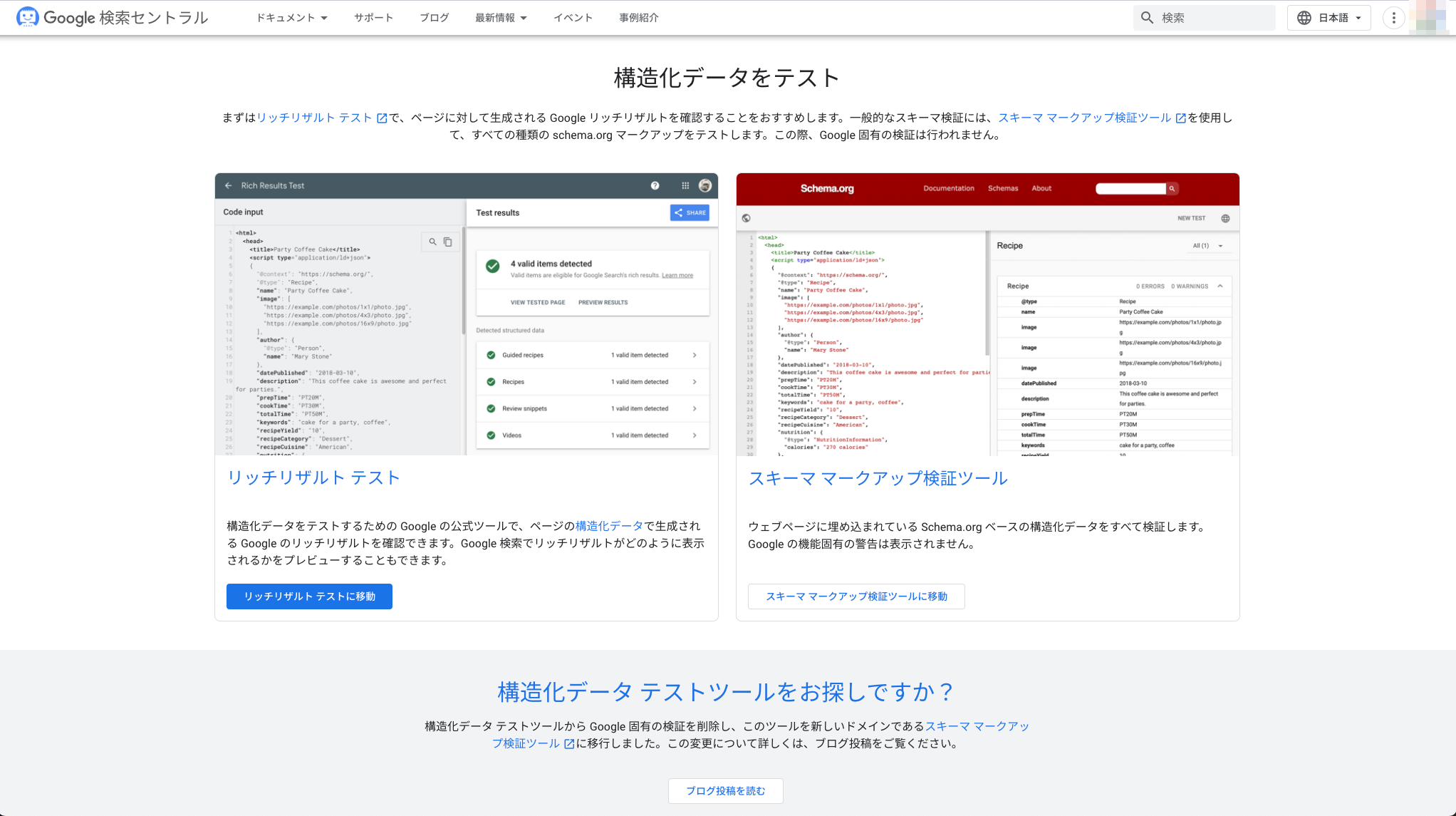Click the リッチリザルト テストに移動 button
The width and height of the screenshot is (1456, 816).
[309, 596]
